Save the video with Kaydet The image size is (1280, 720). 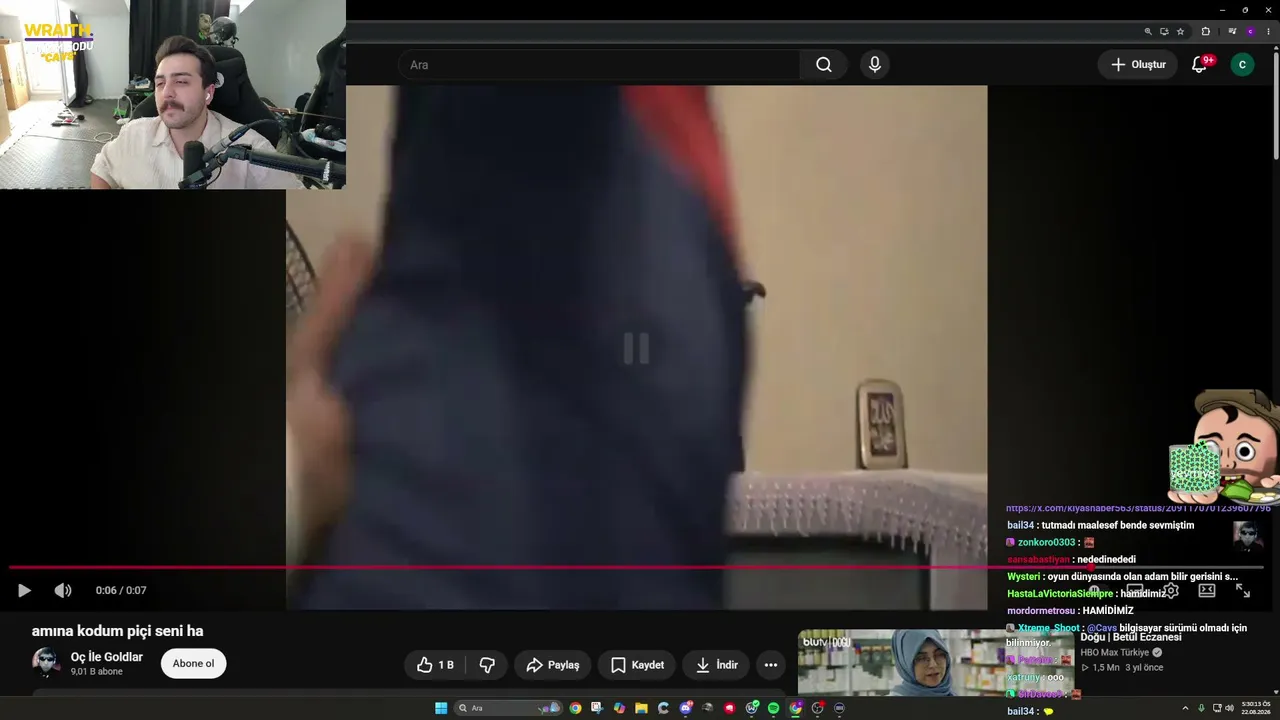637,665
